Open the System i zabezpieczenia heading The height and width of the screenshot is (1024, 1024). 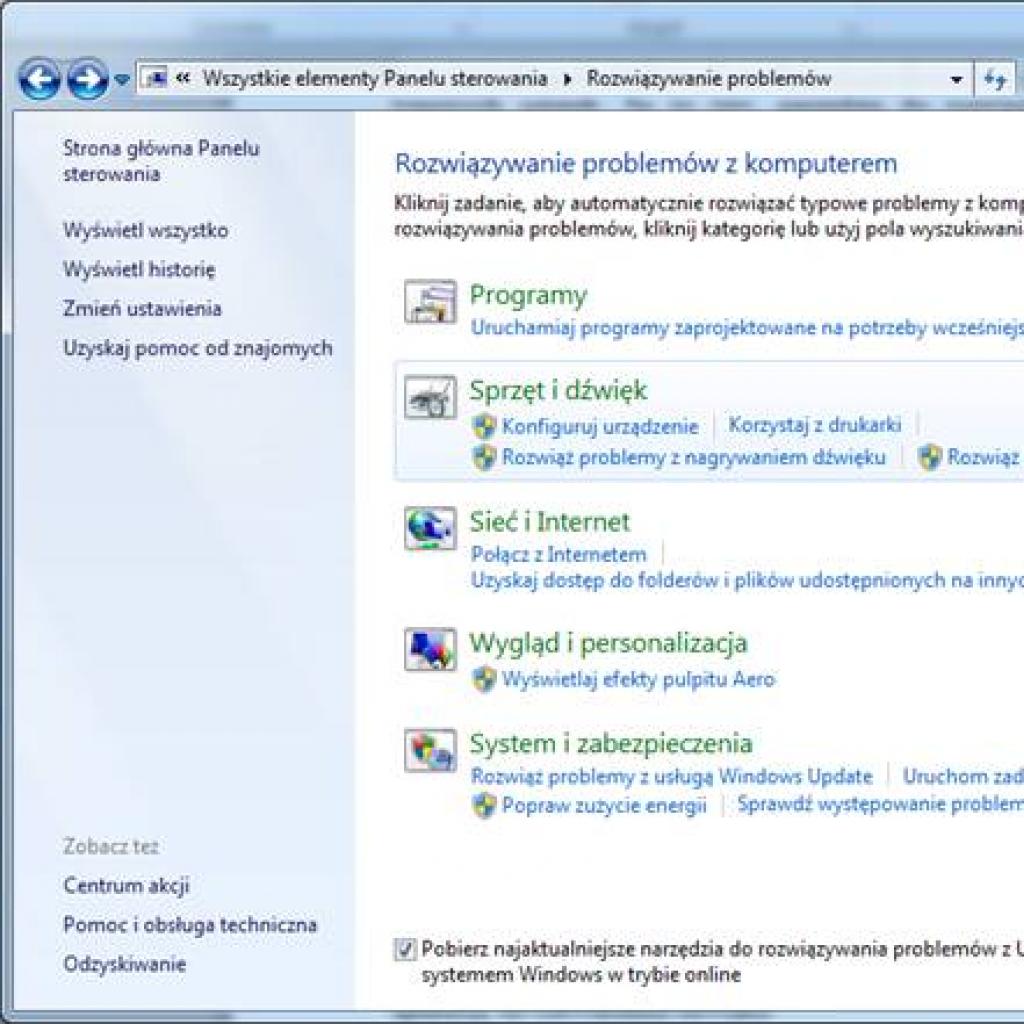click(611, 744)
